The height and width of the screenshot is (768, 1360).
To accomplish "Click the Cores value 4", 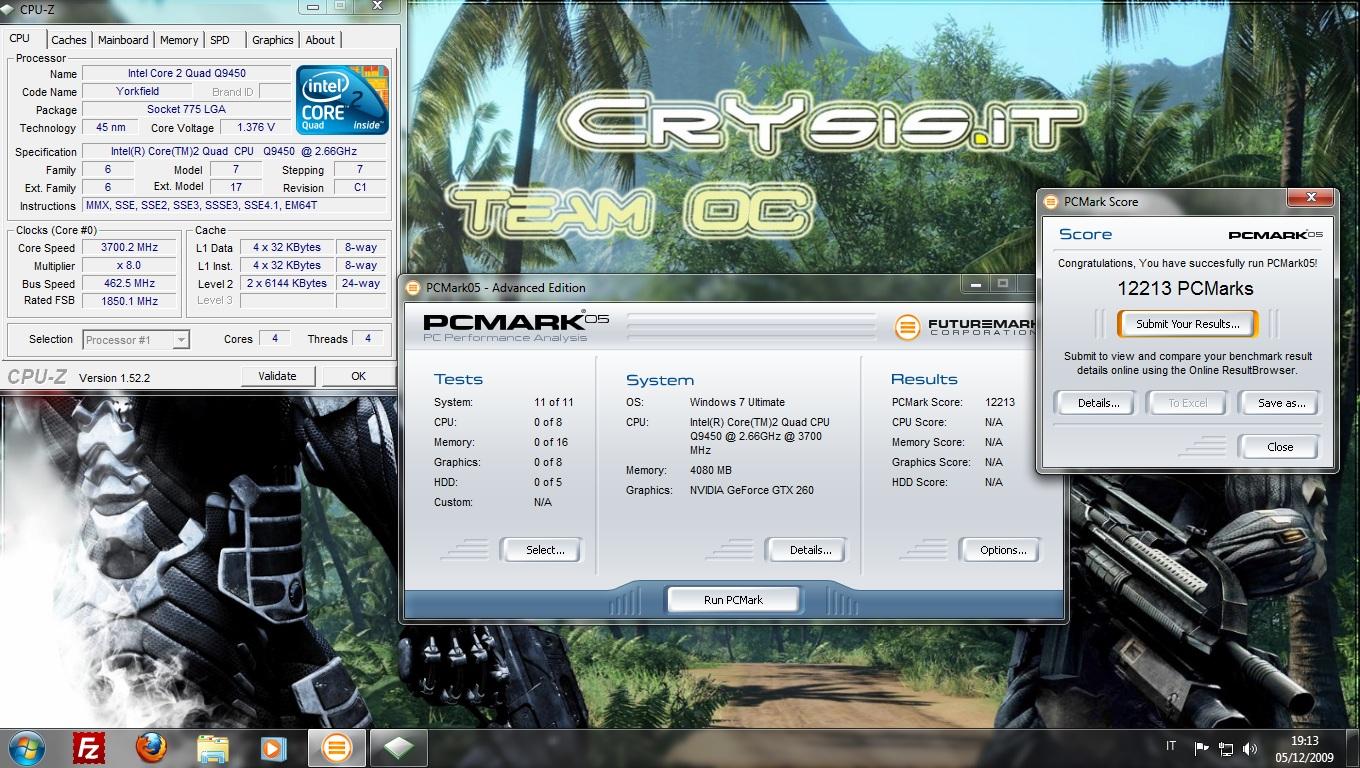I will pos(275,339).
